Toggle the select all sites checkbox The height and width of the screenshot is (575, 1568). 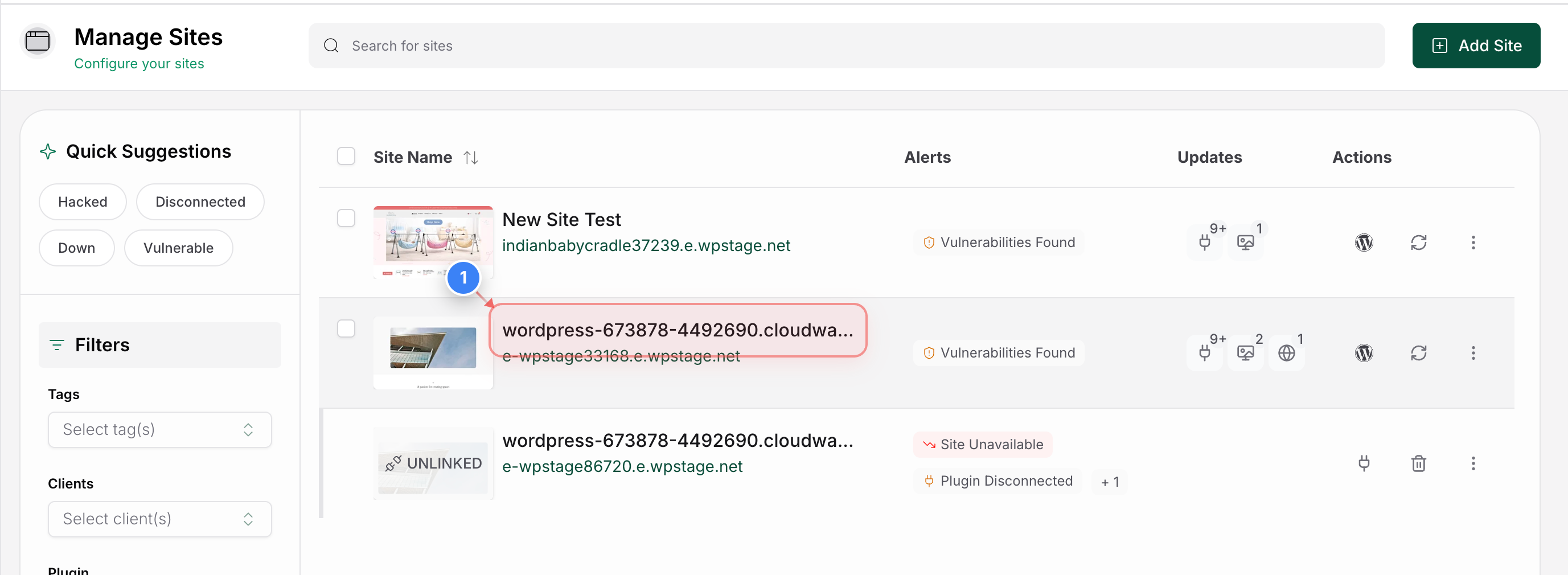coord(346,157)
